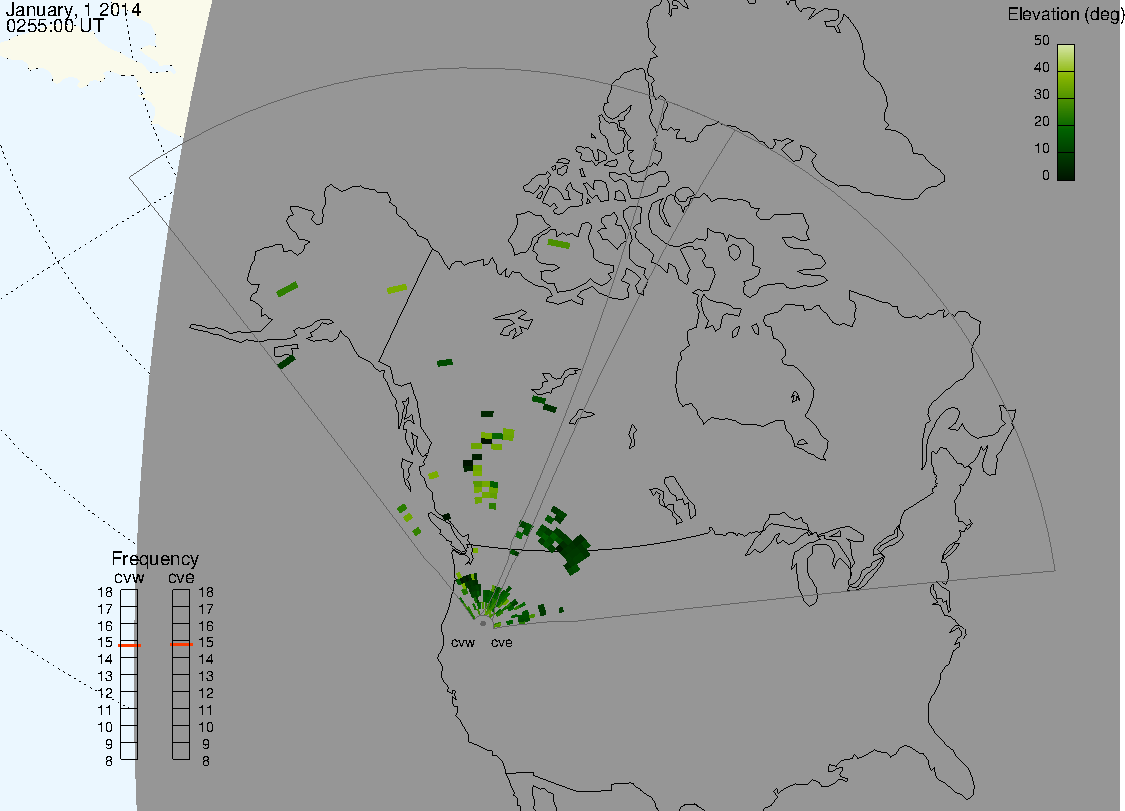Viewport: 1125px width, 811px height.
Task: Click the green scatter patch in the Arctic archipelago
Action: click(x=558, y=244)
